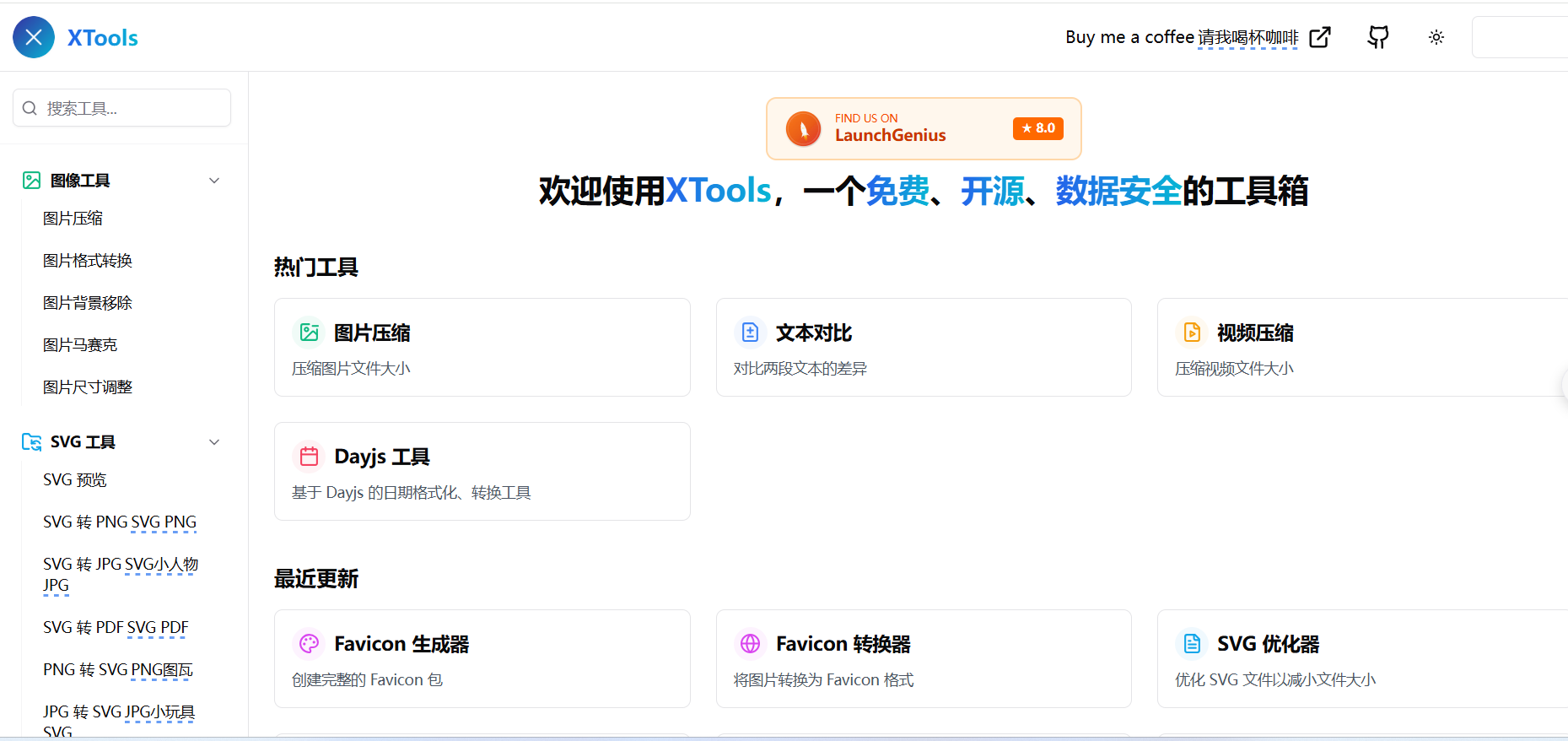Focus the 搜索工具 search input field
This screenshot has width=1568, height=741.
tap(122, 108)
